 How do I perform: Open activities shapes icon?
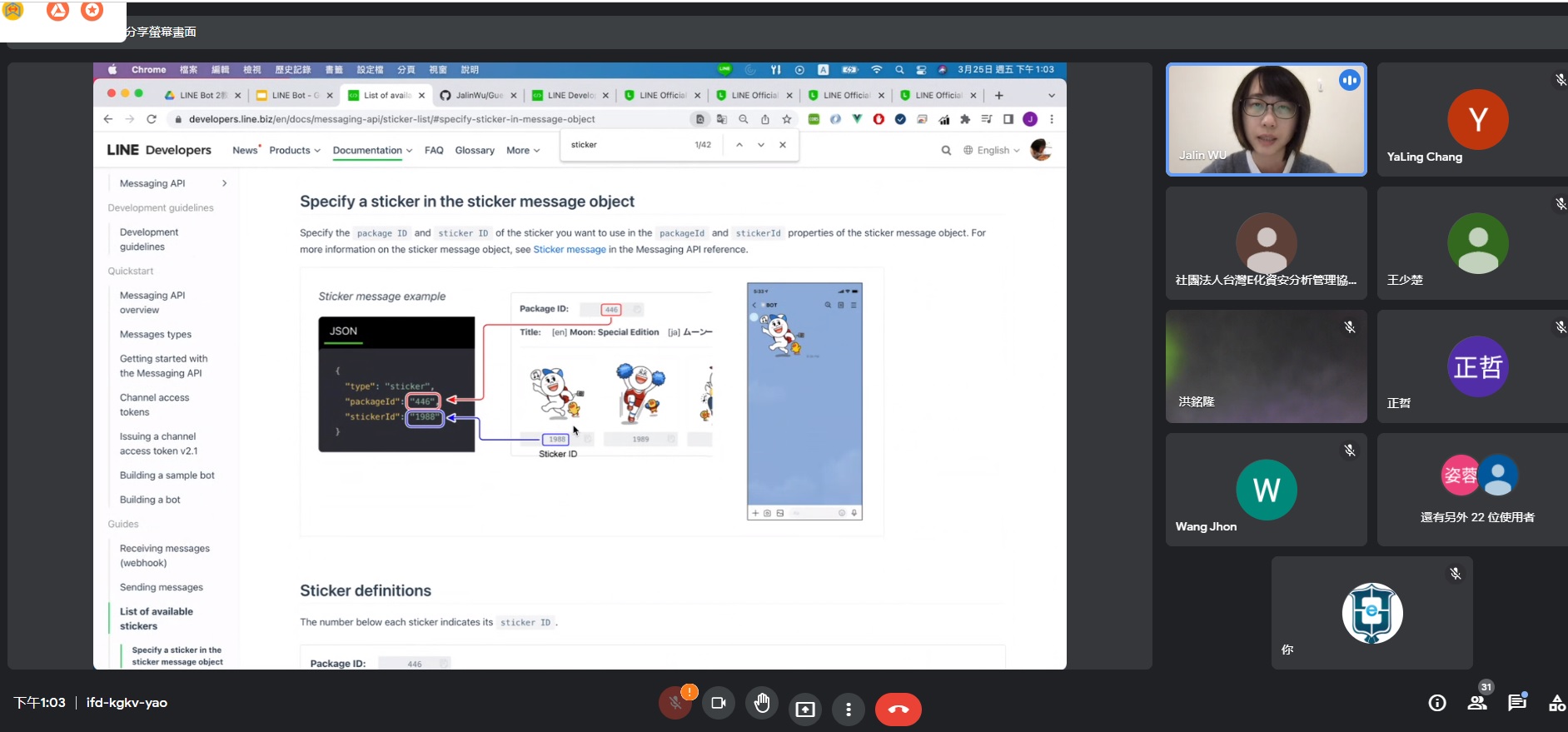click(x=1556, y=703)
